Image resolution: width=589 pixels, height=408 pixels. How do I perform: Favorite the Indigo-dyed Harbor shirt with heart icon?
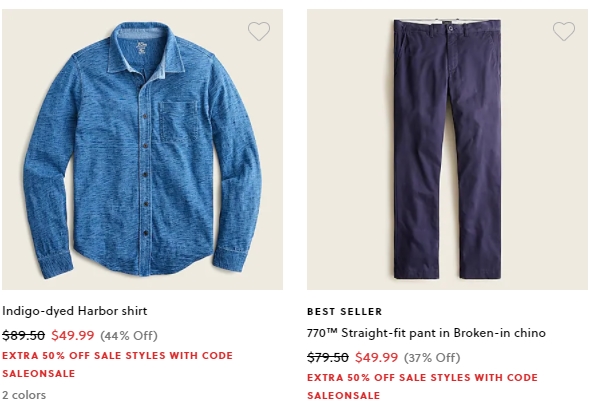[x=259, y=32]
